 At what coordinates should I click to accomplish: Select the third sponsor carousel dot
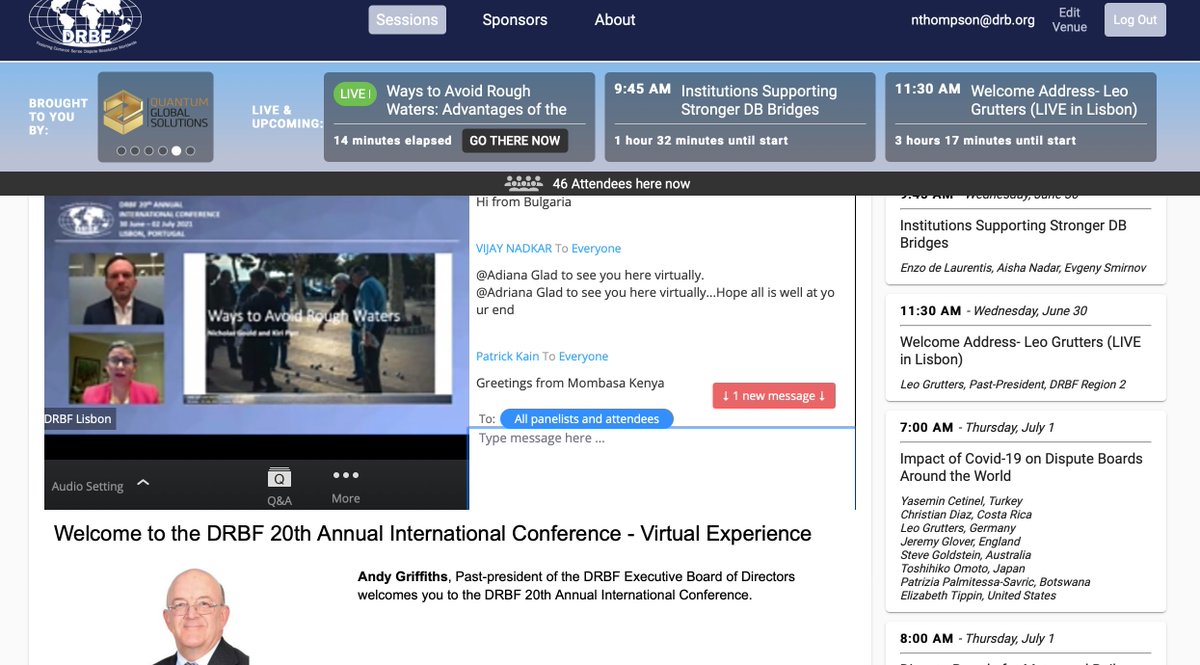coord(149,151)
